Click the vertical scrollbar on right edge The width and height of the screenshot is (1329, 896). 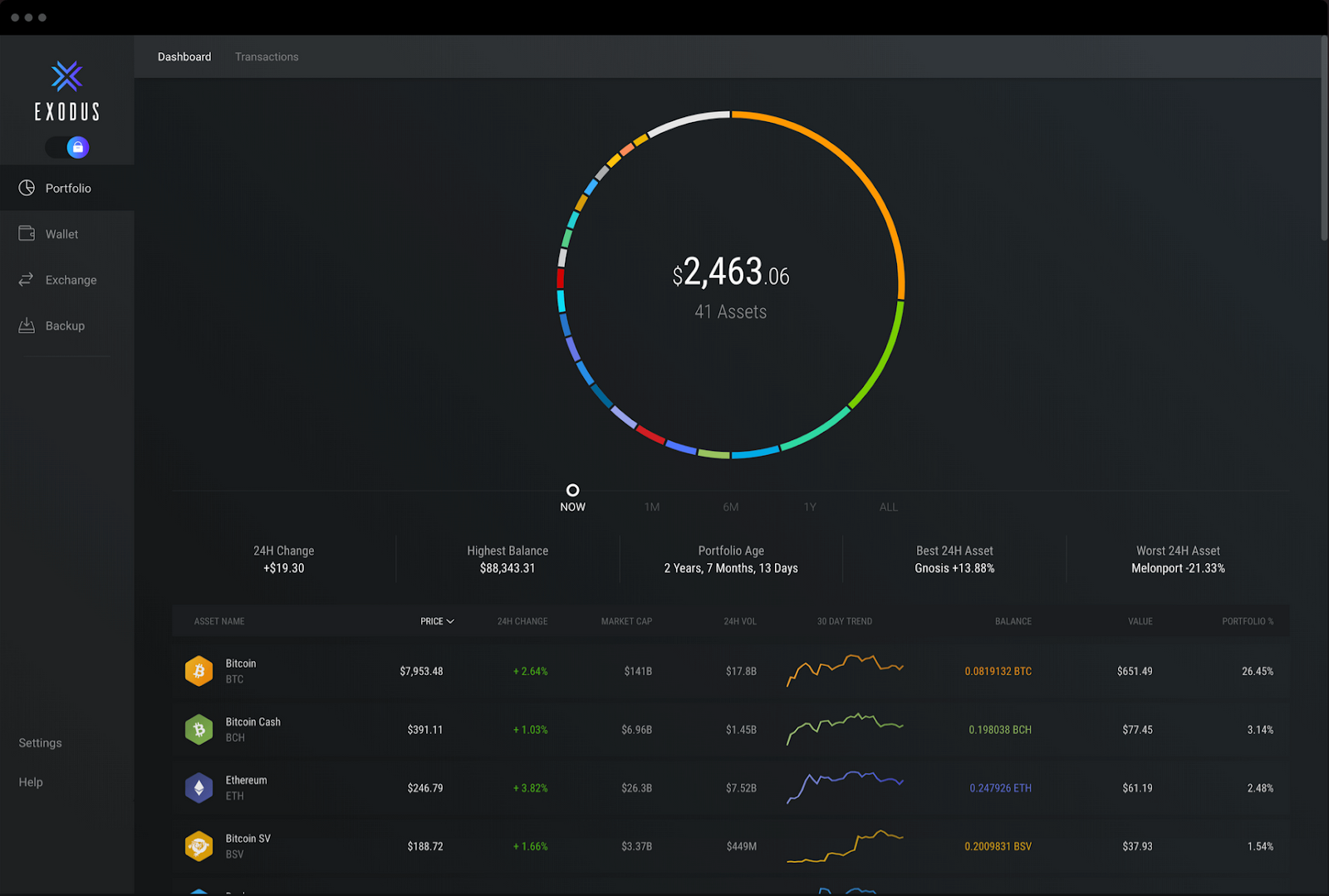(x=1324, y=137)
